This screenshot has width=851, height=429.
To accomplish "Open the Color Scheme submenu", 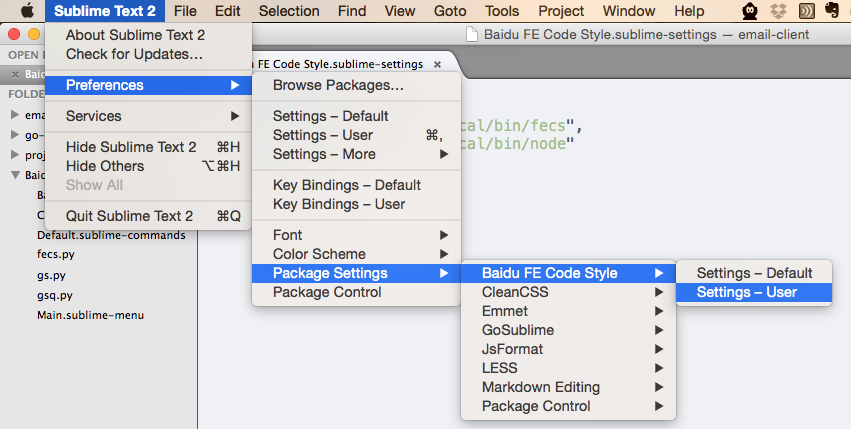I will click(319, 254).
